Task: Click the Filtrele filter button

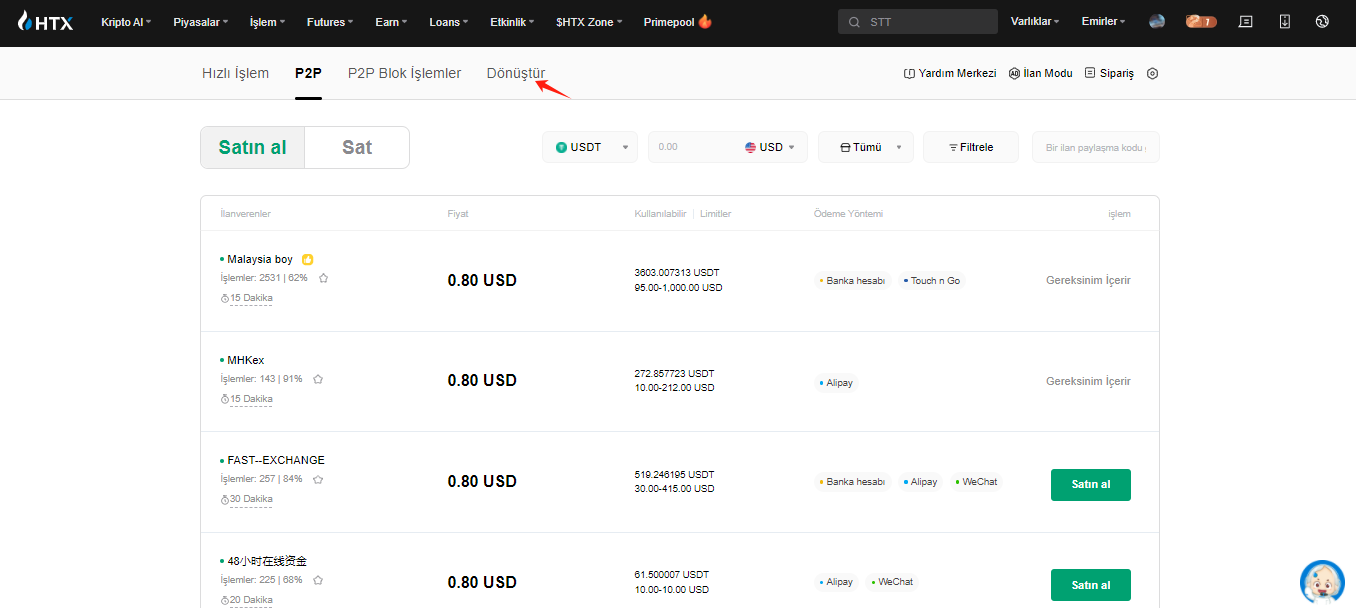Action: pos(971,147)
